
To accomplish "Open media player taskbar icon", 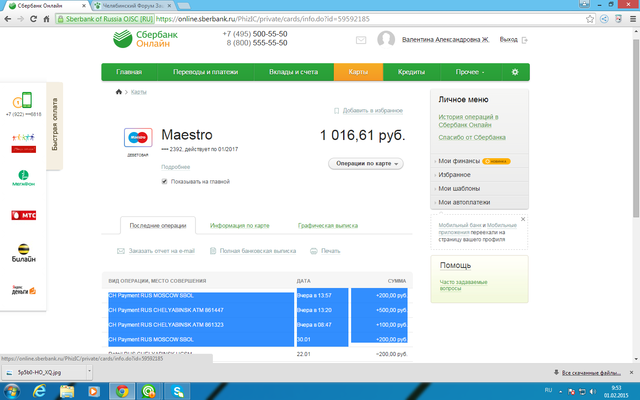I will [x=93, y=391].
